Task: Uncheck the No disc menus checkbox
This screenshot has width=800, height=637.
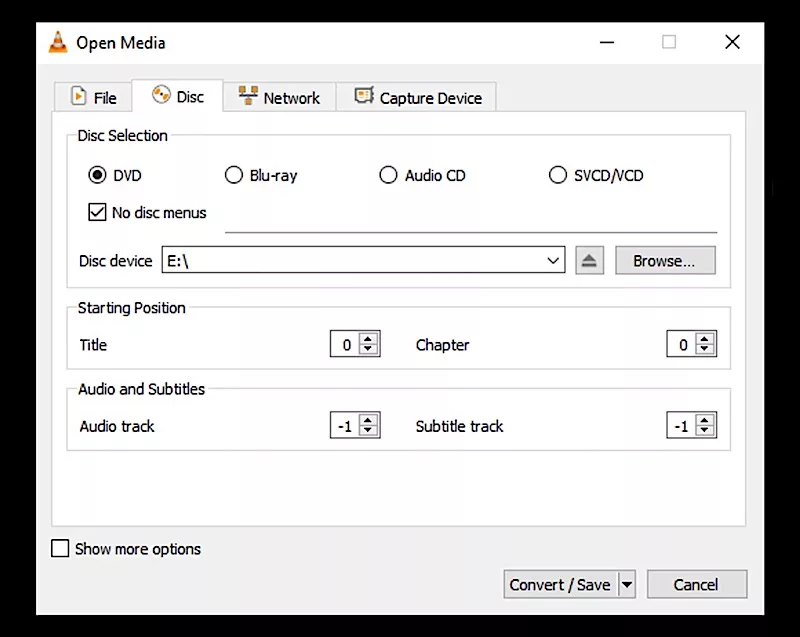Action: (x=97, y=212)
